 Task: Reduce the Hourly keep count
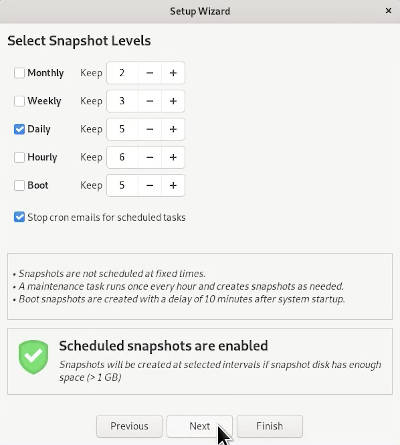coord(150,157)
